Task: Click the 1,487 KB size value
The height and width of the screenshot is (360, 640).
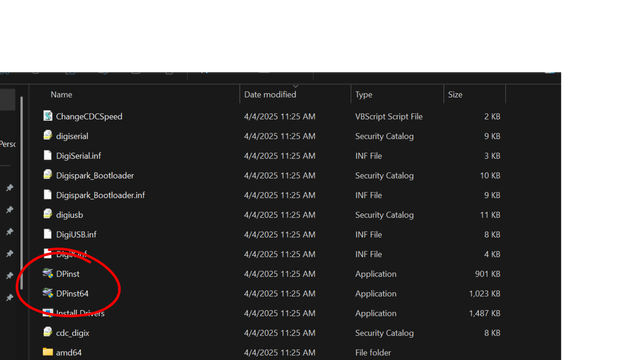Action: [484, 313]
